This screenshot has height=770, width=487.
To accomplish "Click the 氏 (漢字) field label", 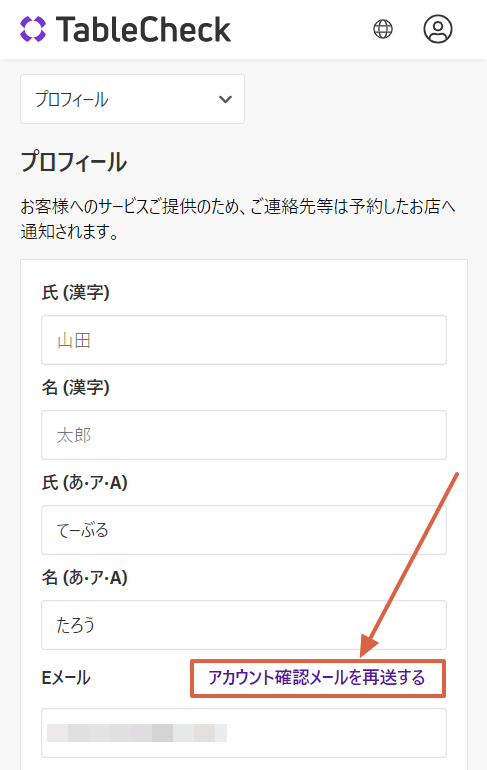I will pyautogui.click(x=76, y=292).
